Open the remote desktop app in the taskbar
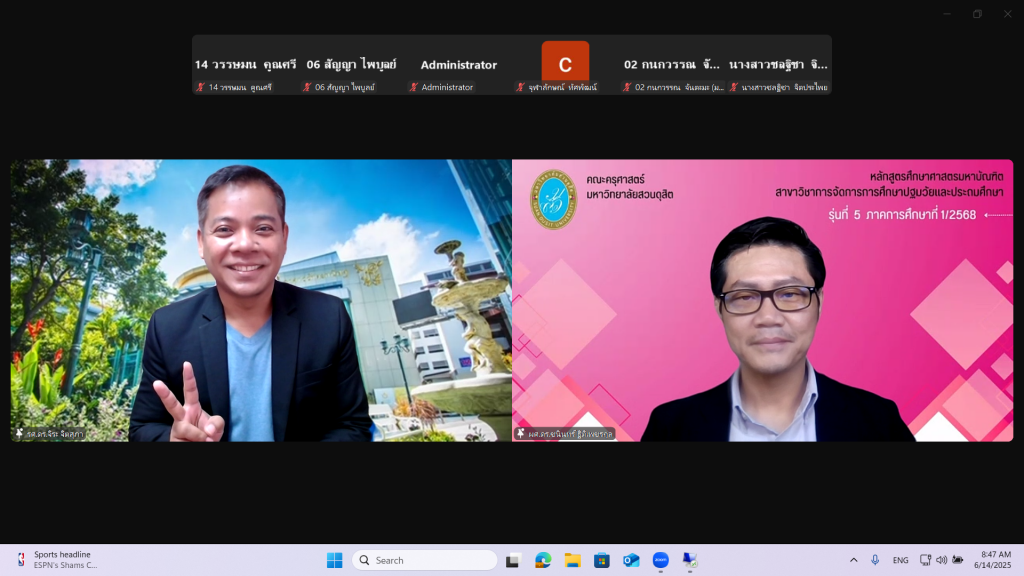 (690, 560)
